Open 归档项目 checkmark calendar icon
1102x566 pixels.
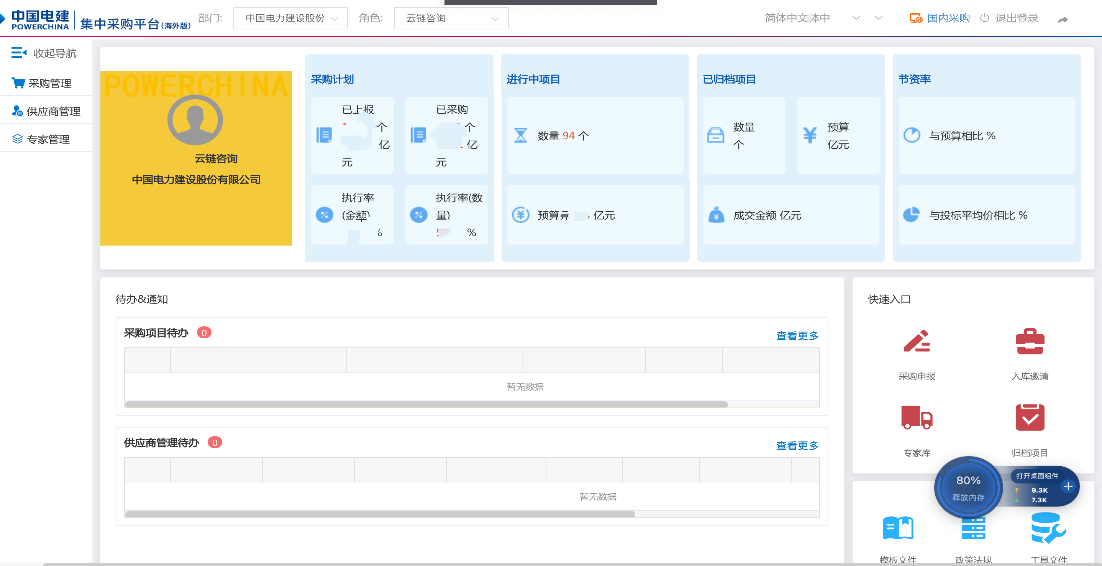pyautogui.click(x=1029, y=418)
